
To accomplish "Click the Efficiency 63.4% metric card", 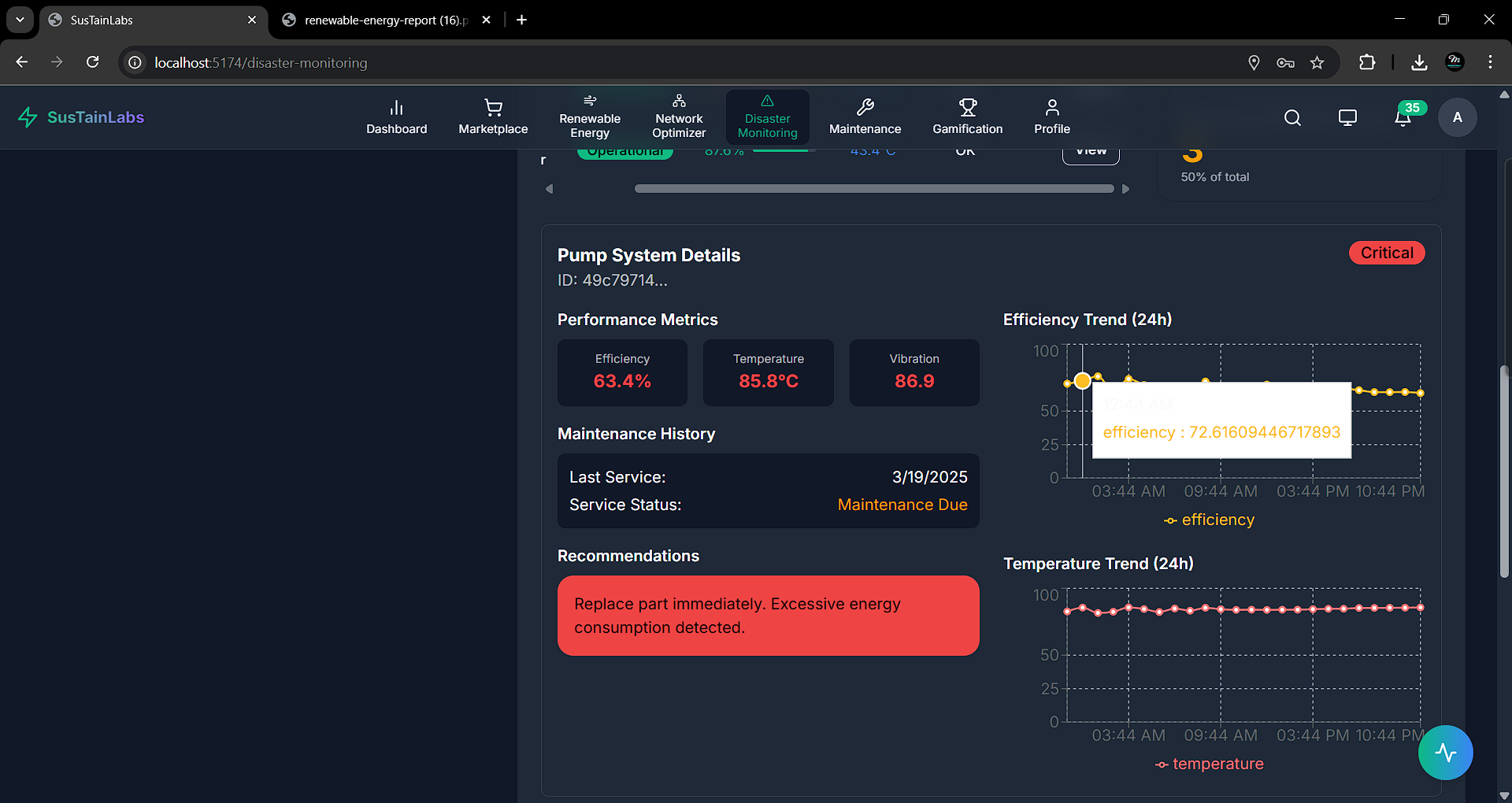I will [x=622, y=372].
